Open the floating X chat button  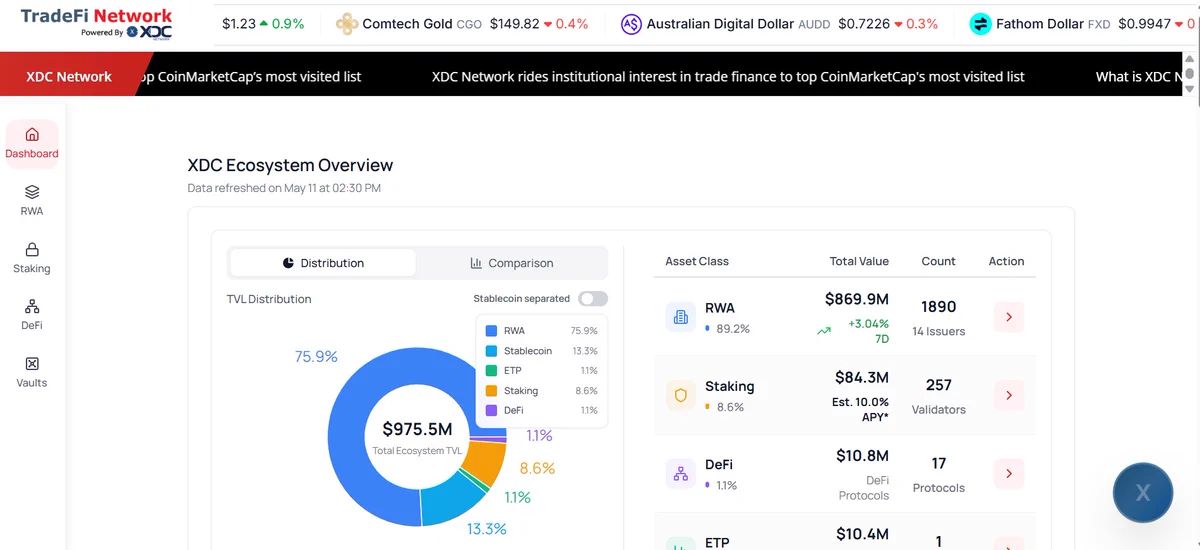point(1143,492)
